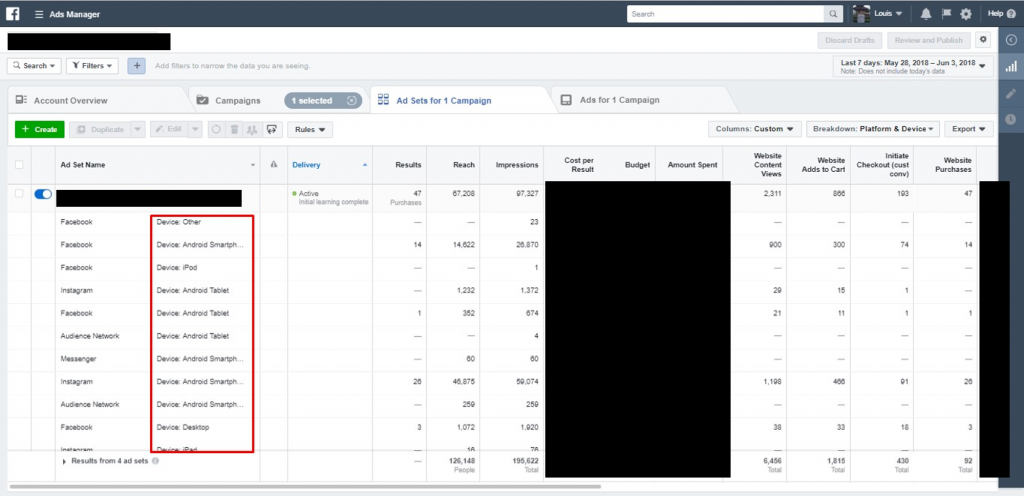Open the charts view in side rail

(1011, 66)
